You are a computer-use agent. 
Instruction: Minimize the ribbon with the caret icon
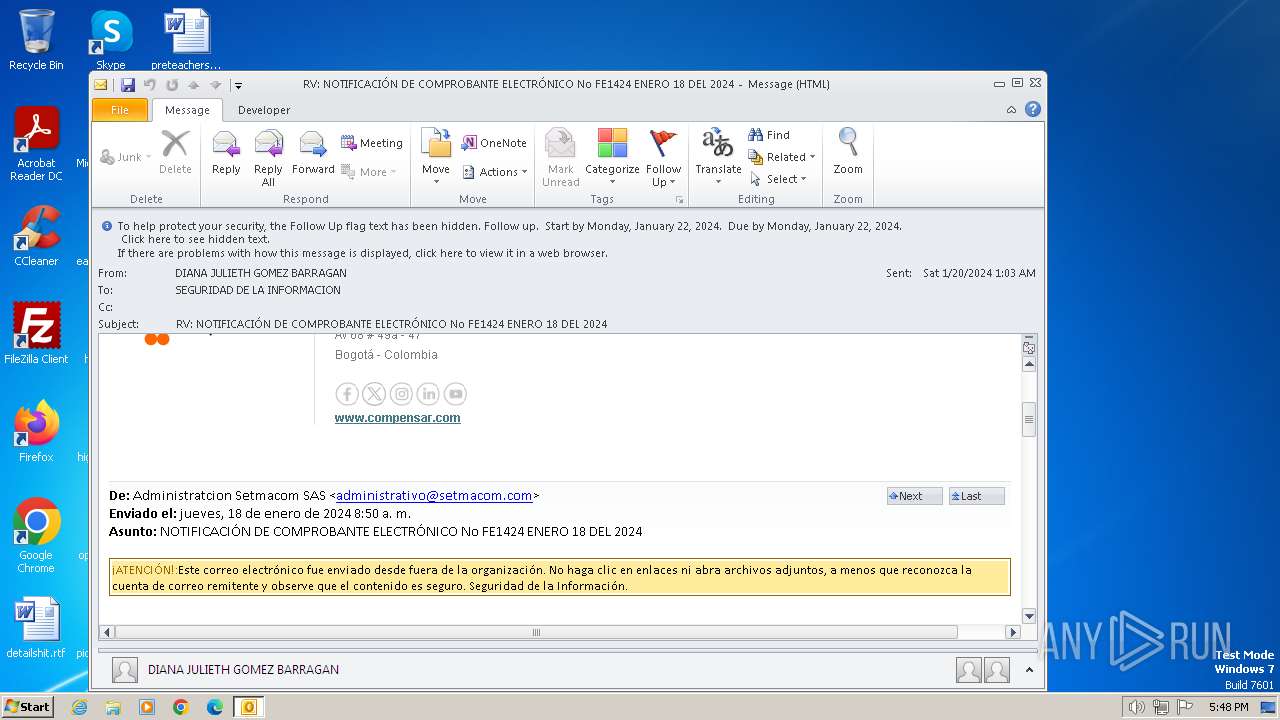click(1011, 110)
